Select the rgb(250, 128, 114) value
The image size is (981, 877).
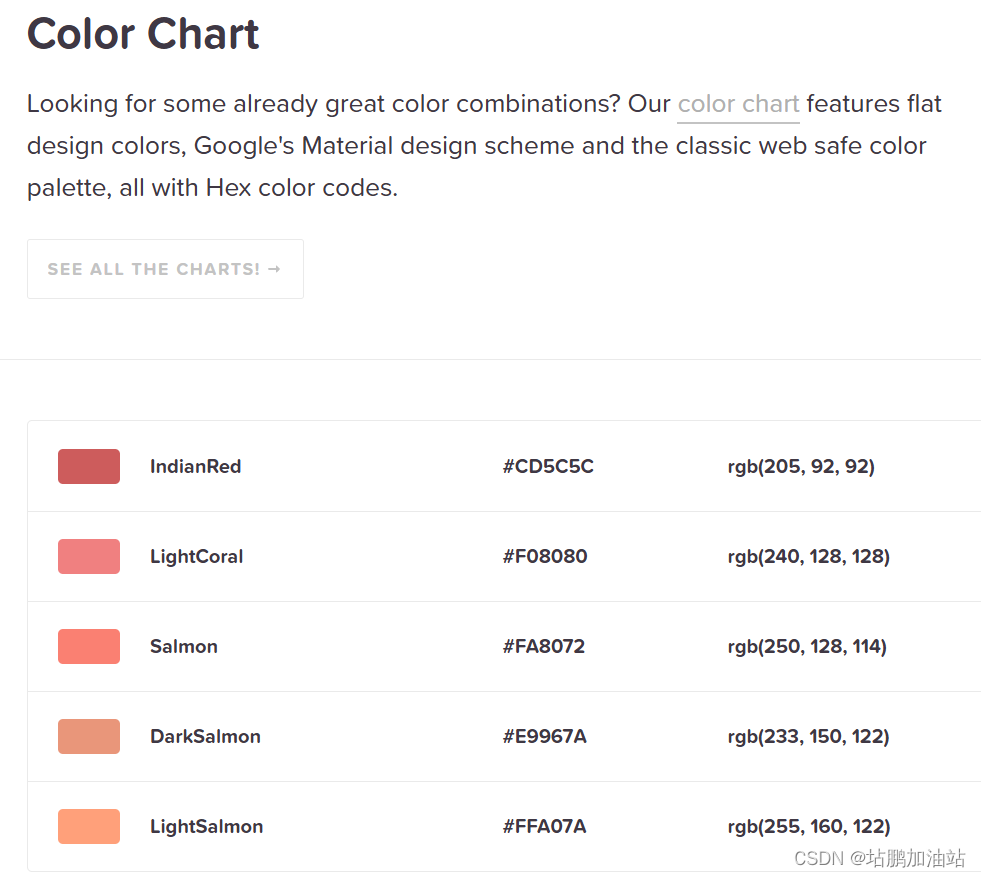[x=807, y=646]
